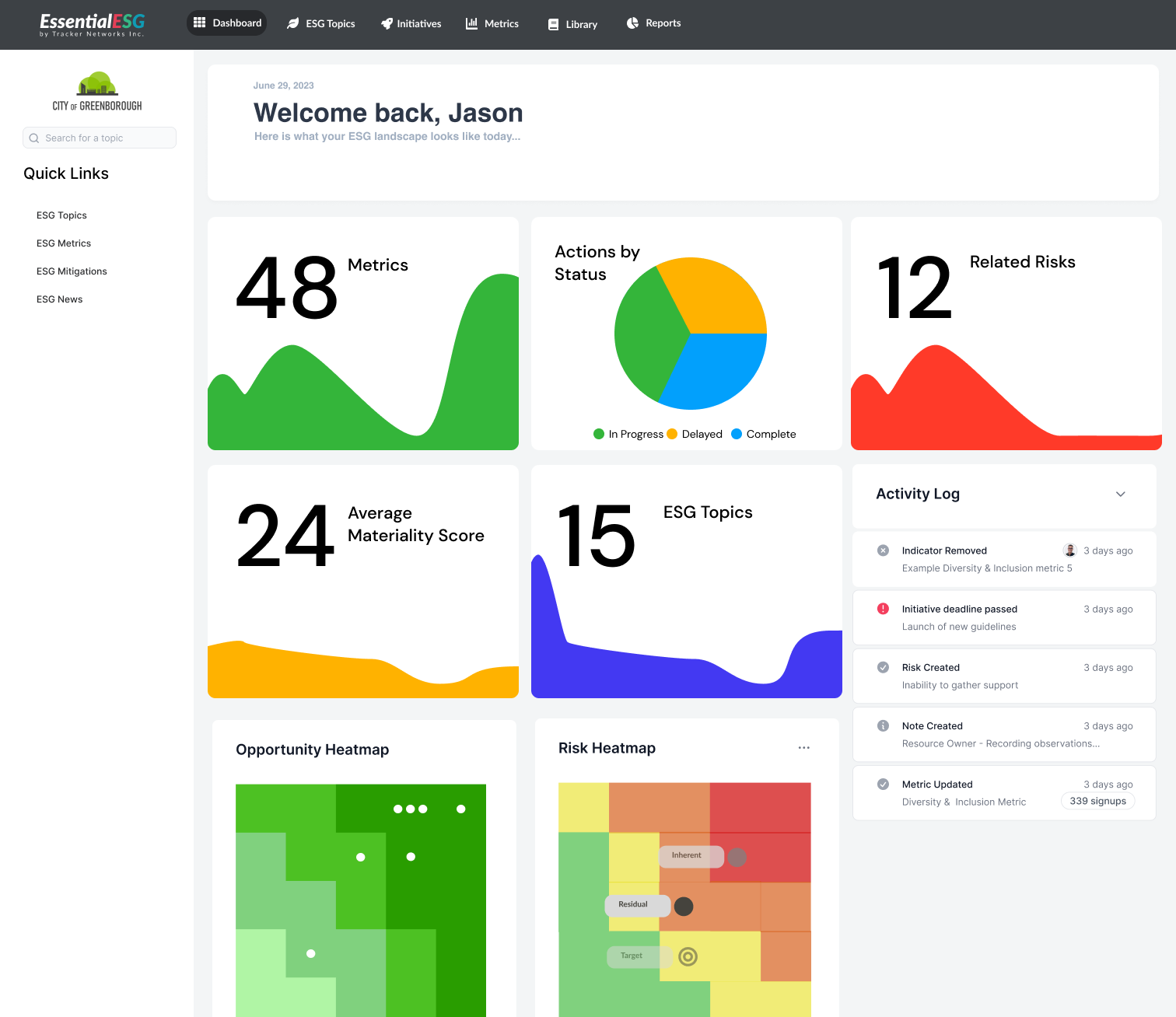Toggle the In Progress legend dot

click(599, 434)
